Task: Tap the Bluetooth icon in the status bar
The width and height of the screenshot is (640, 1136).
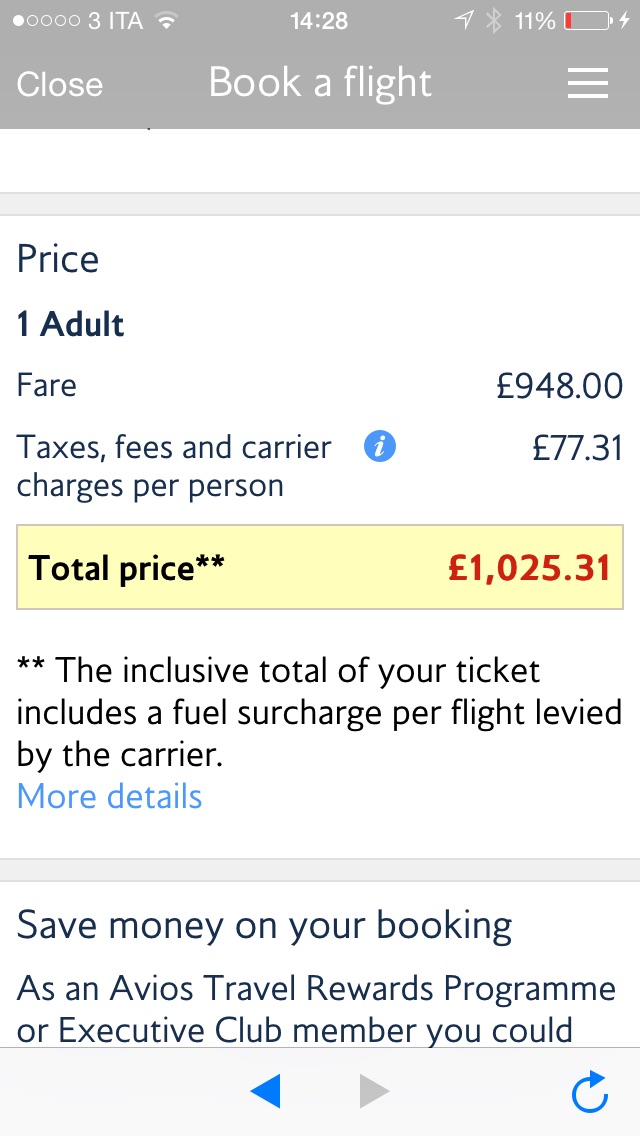Action: tap(492, 21)
